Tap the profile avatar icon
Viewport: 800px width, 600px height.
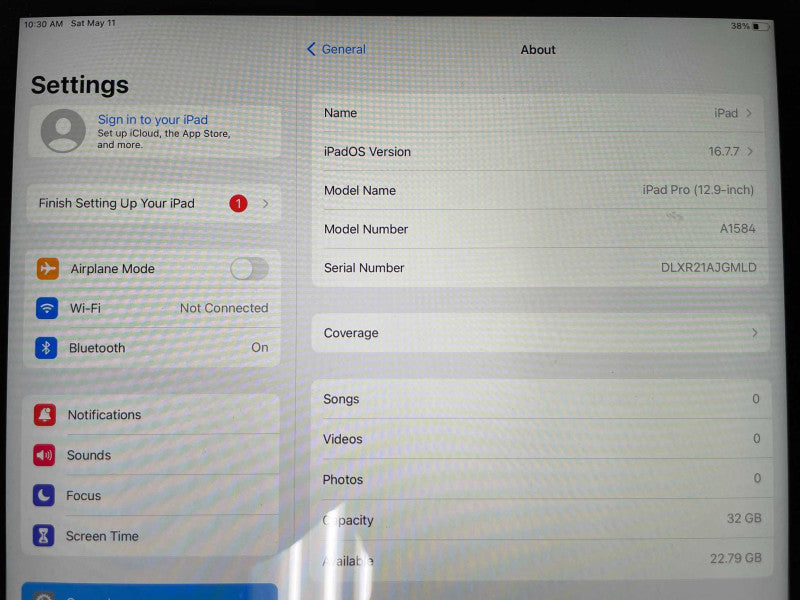(63, 131)
